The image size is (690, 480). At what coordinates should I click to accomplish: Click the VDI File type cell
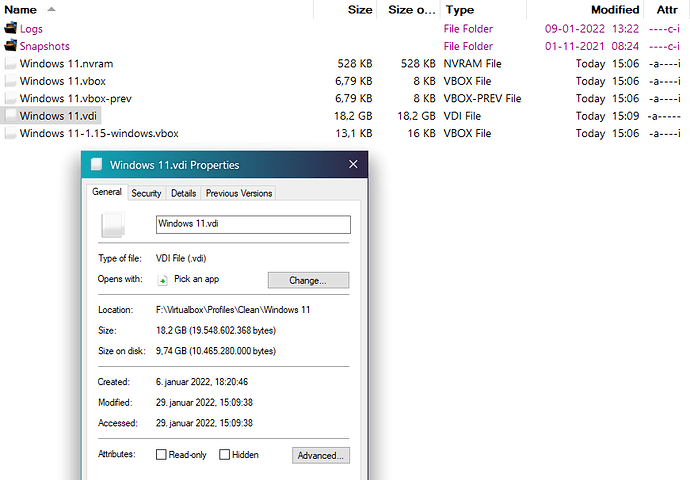[x=462, y=116]
